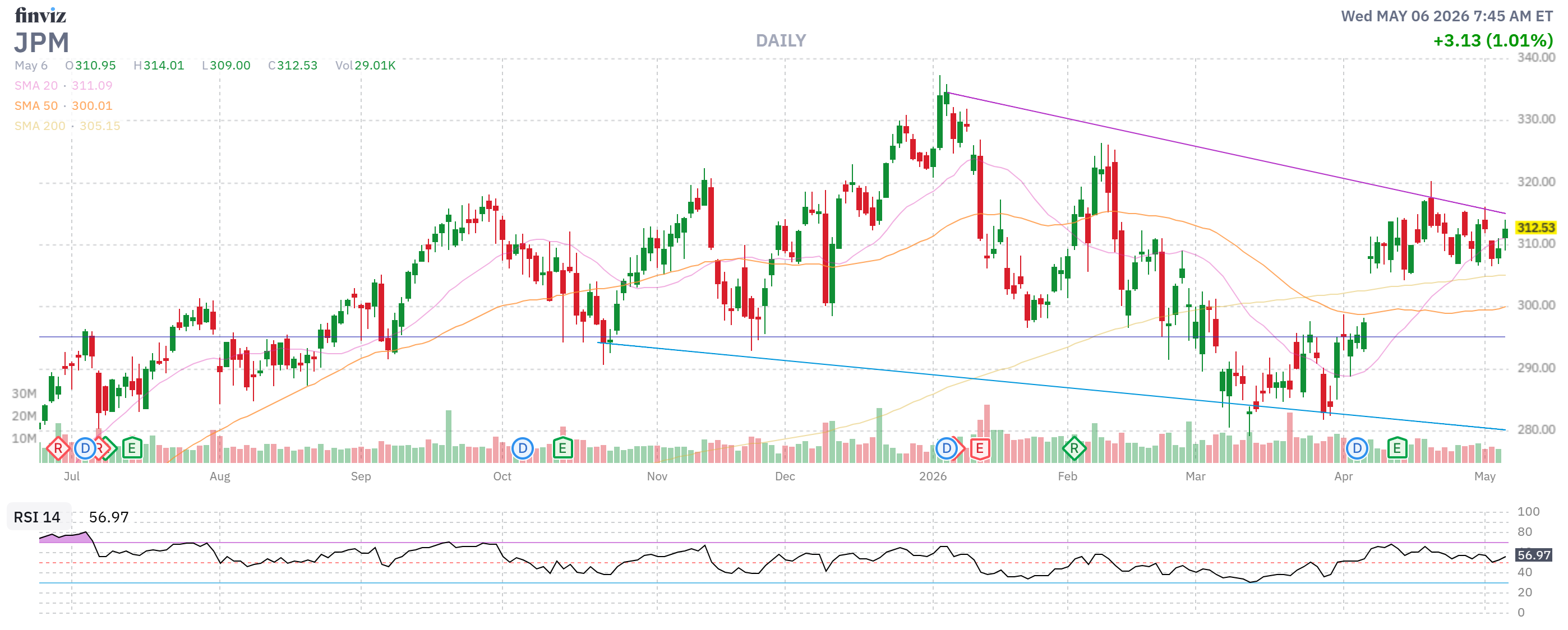Click the Jul label on time axis
This screenshot has height=630, width=1568.
(72, 476)
